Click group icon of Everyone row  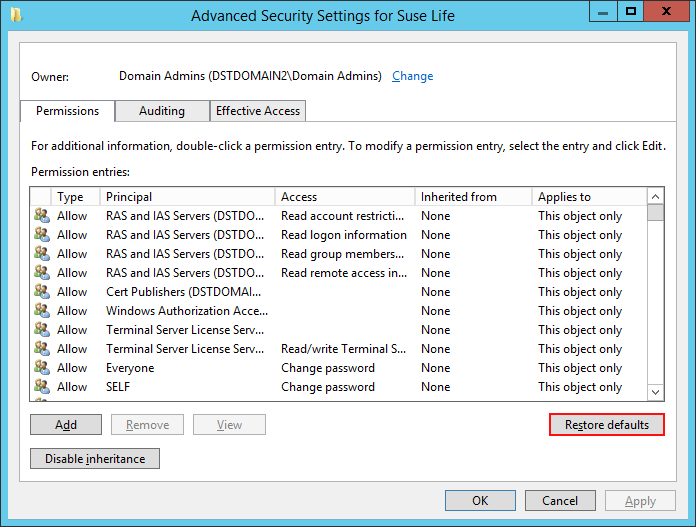[x=42, y=368]
